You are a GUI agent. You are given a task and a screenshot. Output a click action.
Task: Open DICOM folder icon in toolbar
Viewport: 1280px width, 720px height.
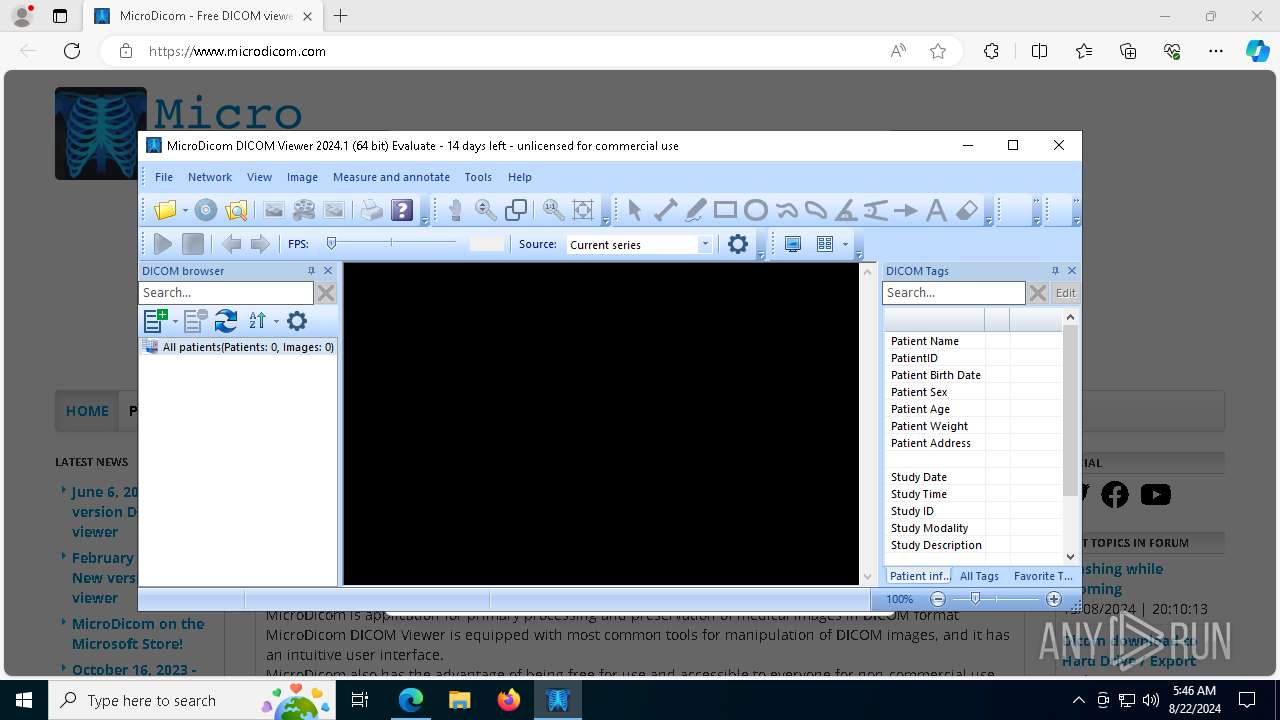(x=165, y=210)
